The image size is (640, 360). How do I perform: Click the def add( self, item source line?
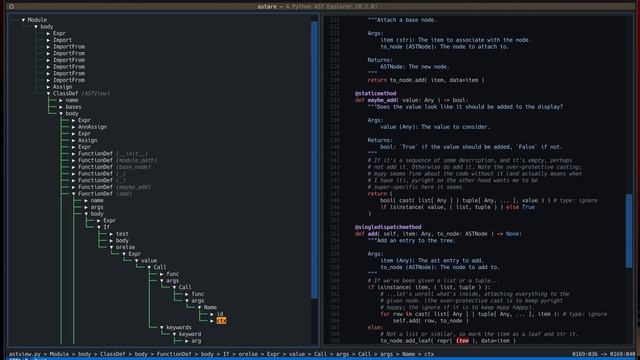[x=438, y=234]
